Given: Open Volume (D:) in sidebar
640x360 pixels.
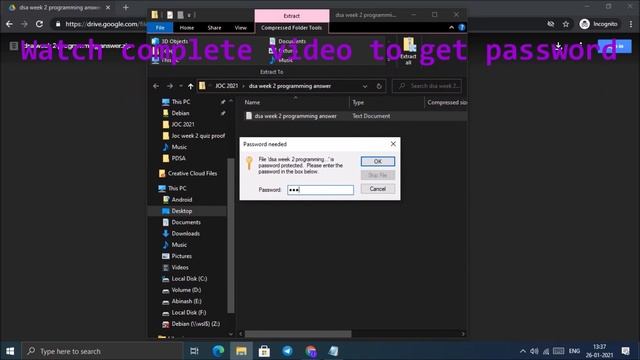Looking at the screenshot, I should (x=186, y=290).
